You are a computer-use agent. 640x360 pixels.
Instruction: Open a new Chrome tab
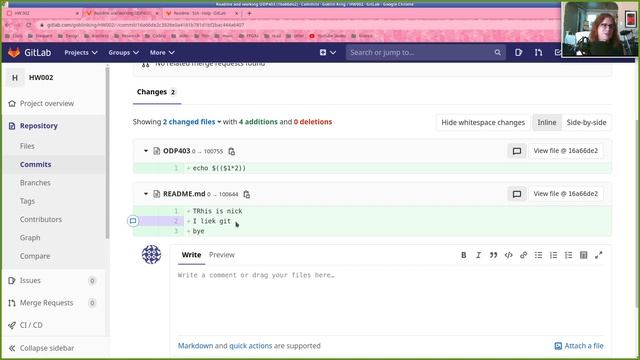[249, 13]
